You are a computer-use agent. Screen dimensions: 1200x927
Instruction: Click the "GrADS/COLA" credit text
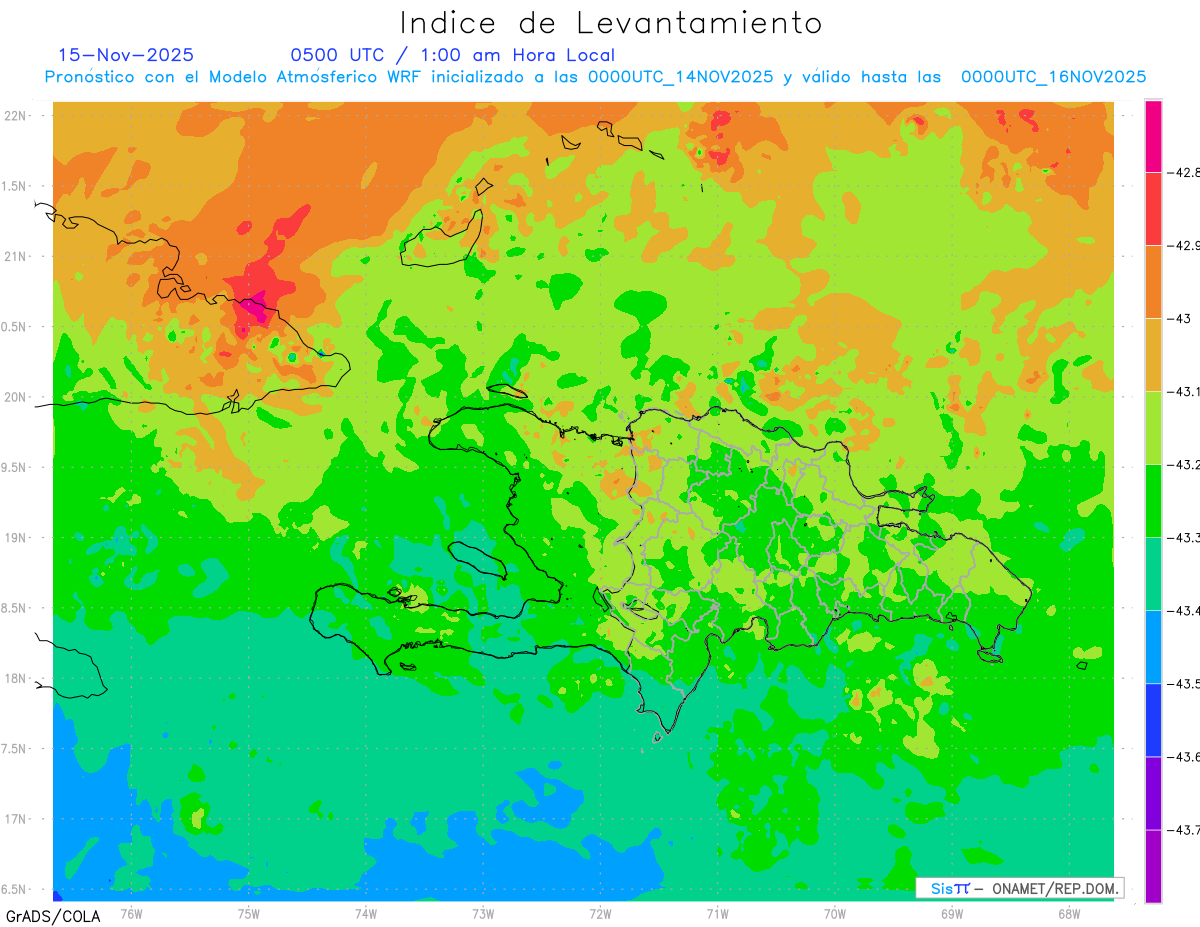coord(53,916)
